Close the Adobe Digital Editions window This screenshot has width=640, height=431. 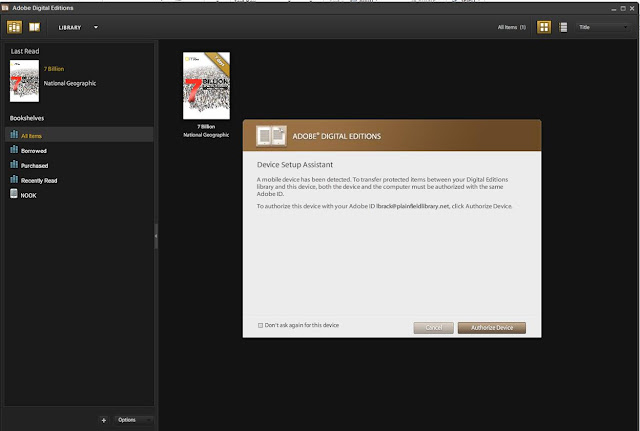[x=632, y=9]
